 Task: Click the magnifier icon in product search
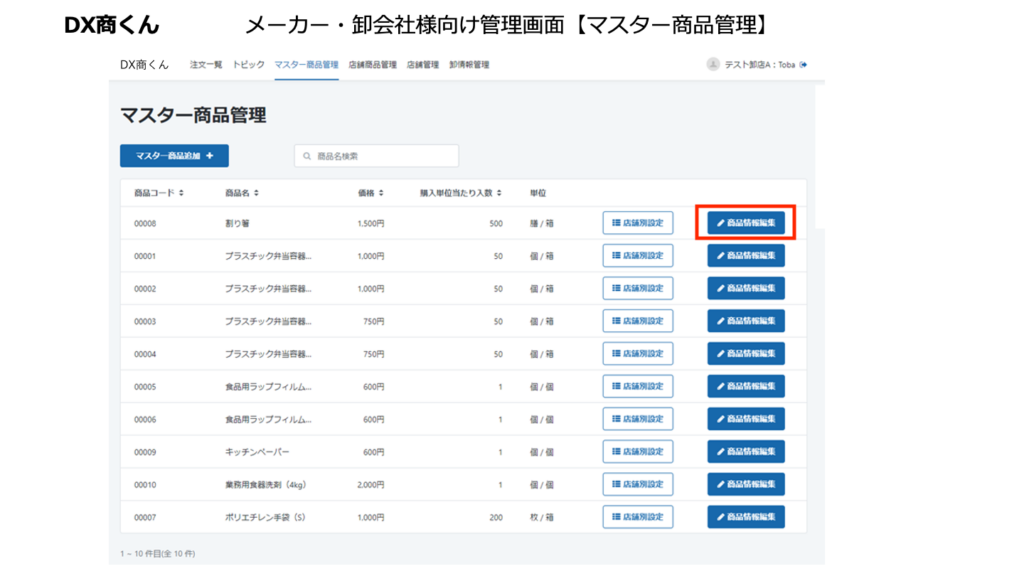click(307, 156)
